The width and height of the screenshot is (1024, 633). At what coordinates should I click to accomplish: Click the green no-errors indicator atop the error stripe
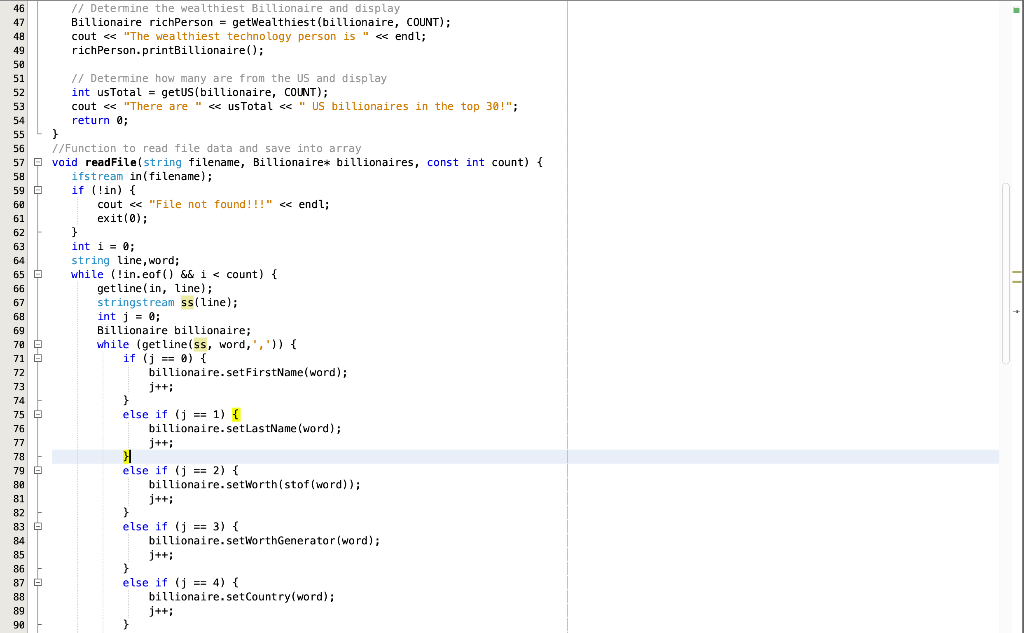click(x=1016, y=12)
